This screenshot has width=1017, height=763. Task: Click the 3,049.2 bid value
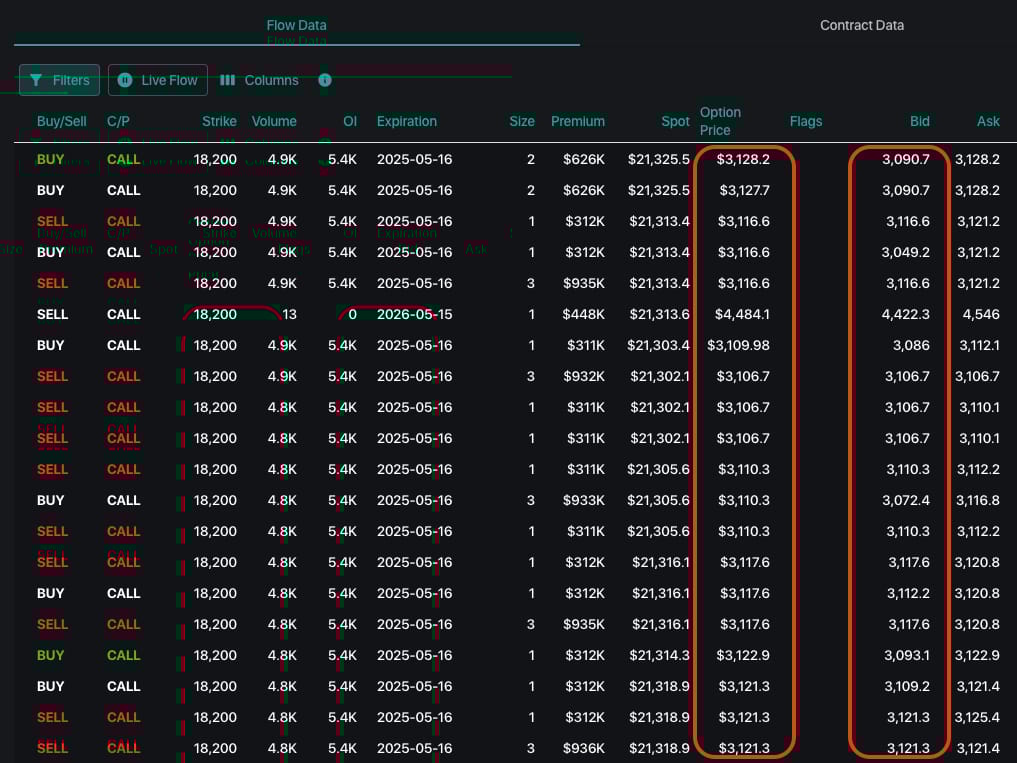pos(905,252)
